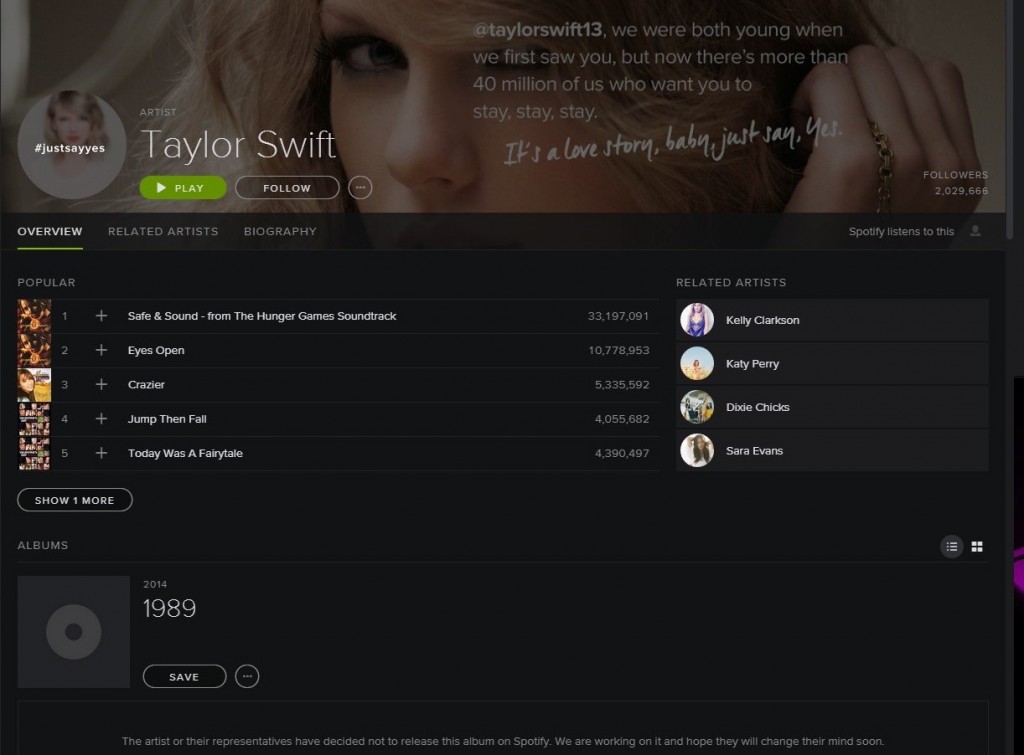This screenshot has height=755, width=1024.
Task: Follow Taylor Swift
Action: pyautogui.click(x=287, y=188)
